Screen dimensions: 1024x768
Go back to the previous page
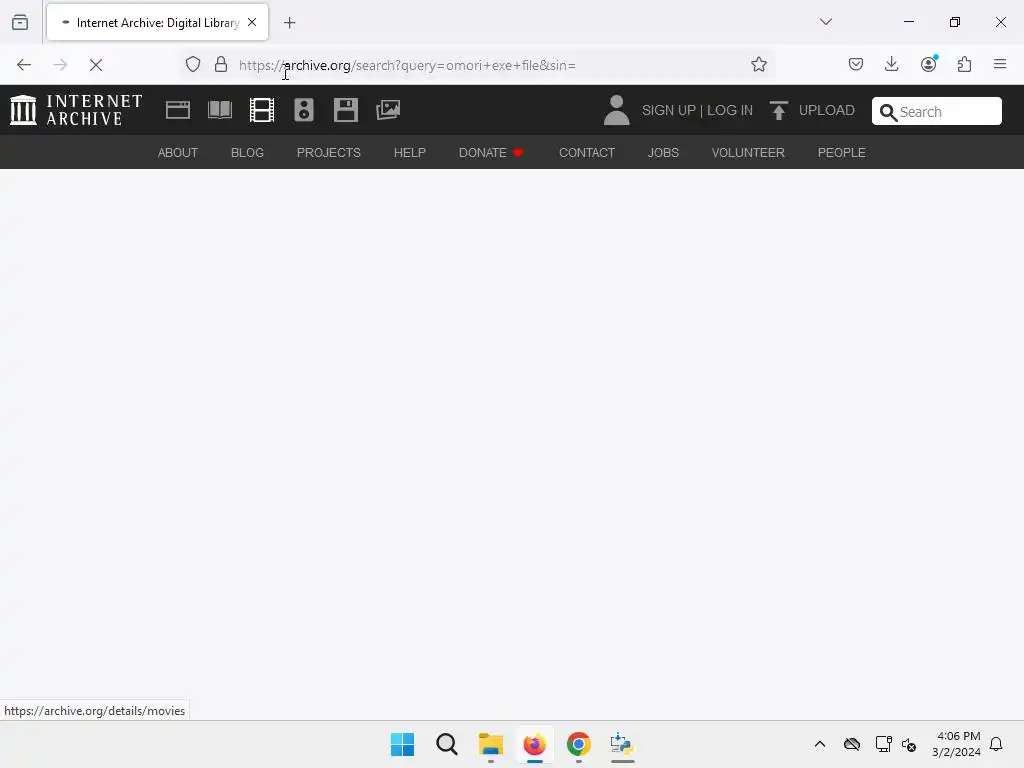click(x=24, y=65)
